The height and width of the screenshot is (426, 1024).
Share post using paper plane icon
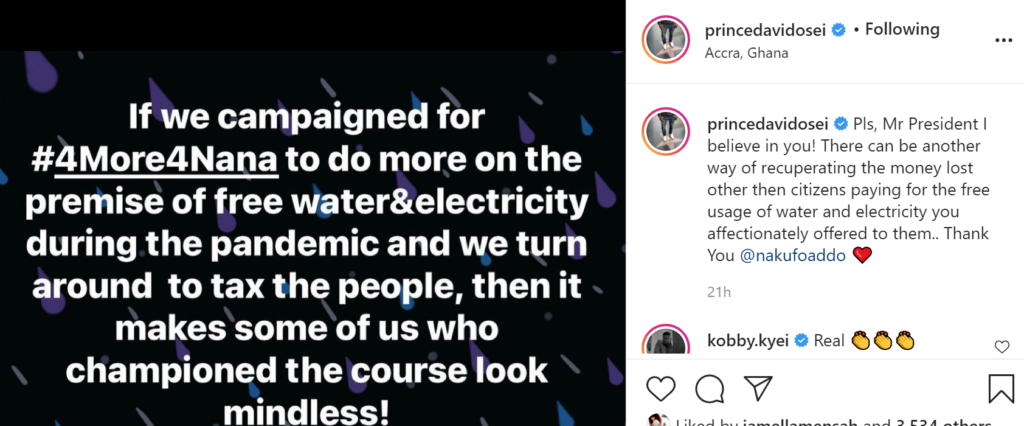coord(758,389)
